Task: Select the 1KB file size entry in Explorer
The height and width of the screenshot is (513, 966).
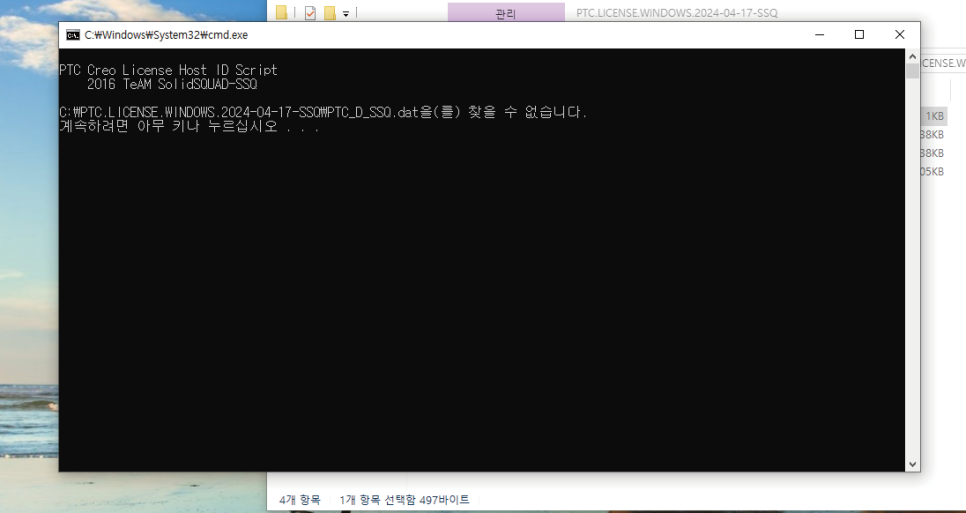Action: 934,116
